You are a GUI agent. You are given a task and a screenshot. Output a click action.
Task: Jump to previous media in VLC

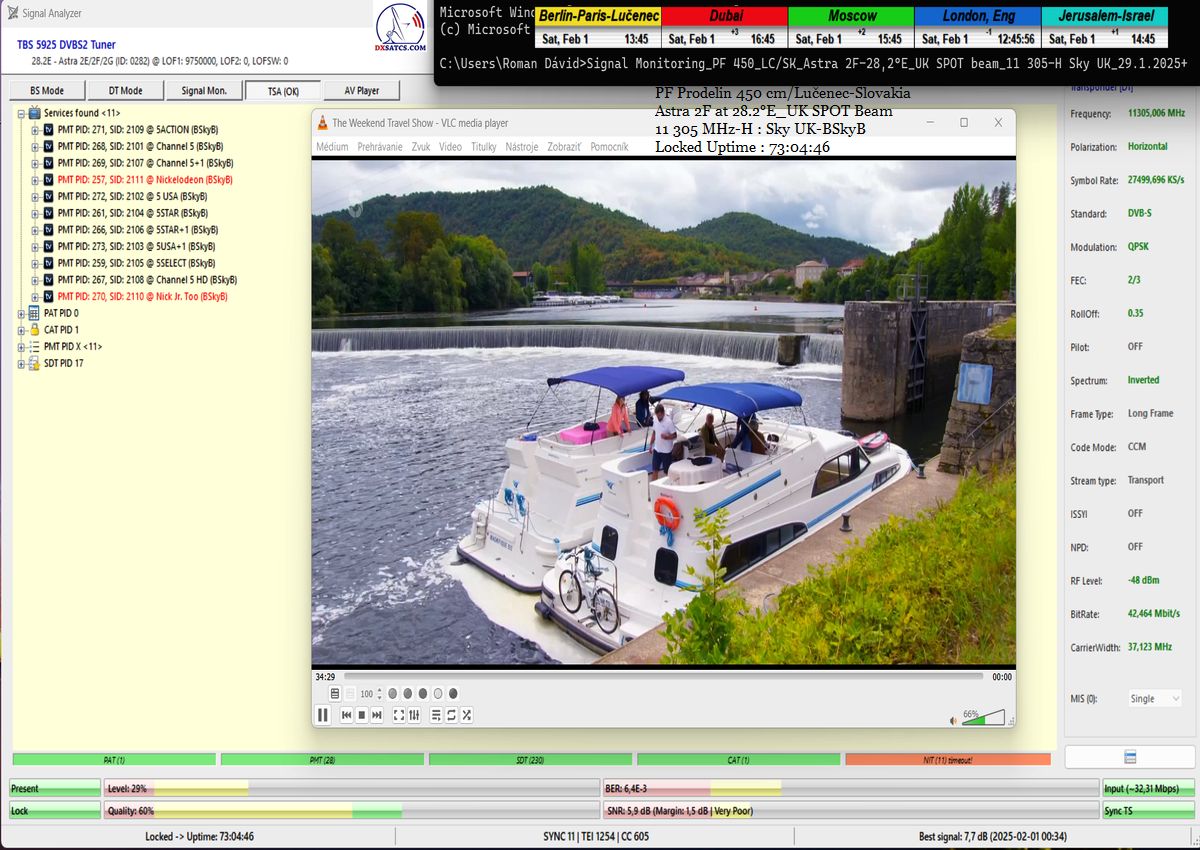tap(347, 715)
